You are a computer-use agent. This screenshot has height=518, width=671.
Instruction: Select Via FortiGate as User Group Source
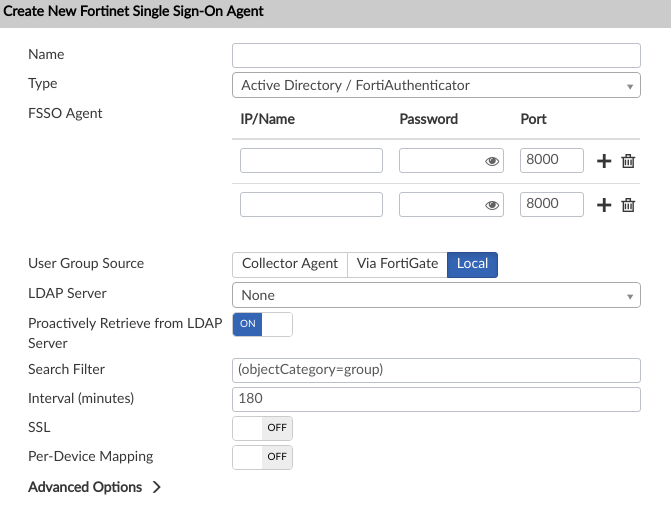[x=397, y=263]
